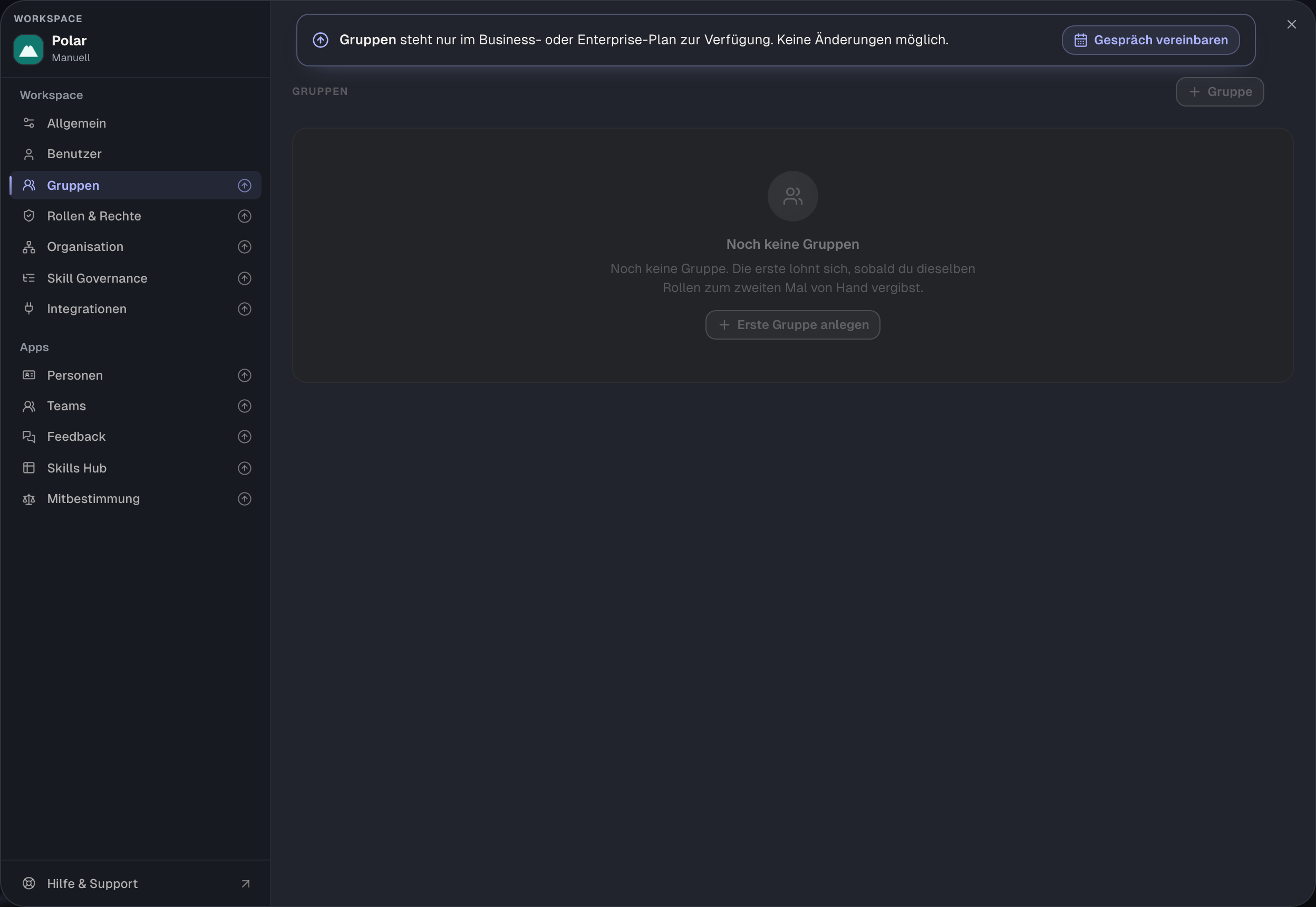Click Erste Gruppe anlegen button
The height and width of the screenshot is (907, 1316).
(792, 325)
